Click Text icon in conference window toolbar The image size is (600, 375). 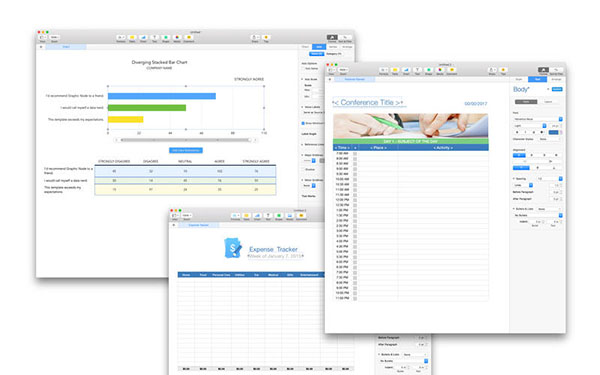(417, 70)
